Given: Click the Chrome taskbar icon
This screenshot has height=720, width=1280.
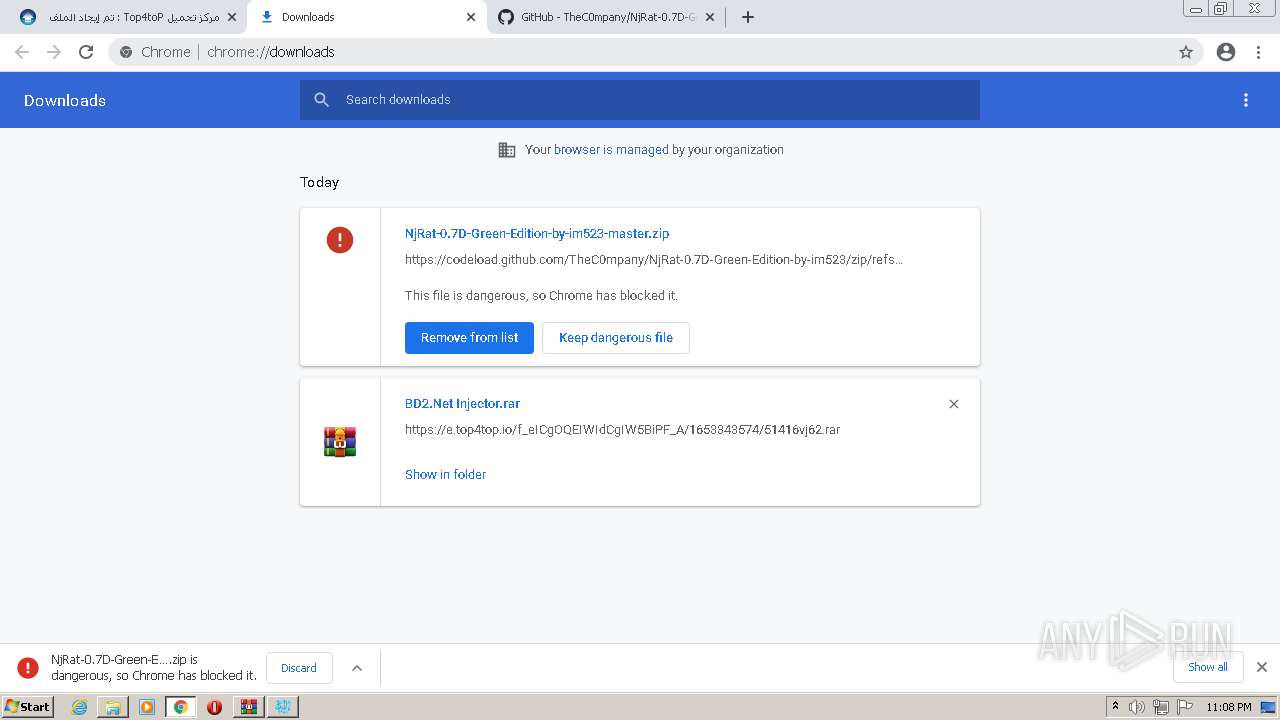Looking at the screenshot, I should pyautogui.click(x=181, y=707).
